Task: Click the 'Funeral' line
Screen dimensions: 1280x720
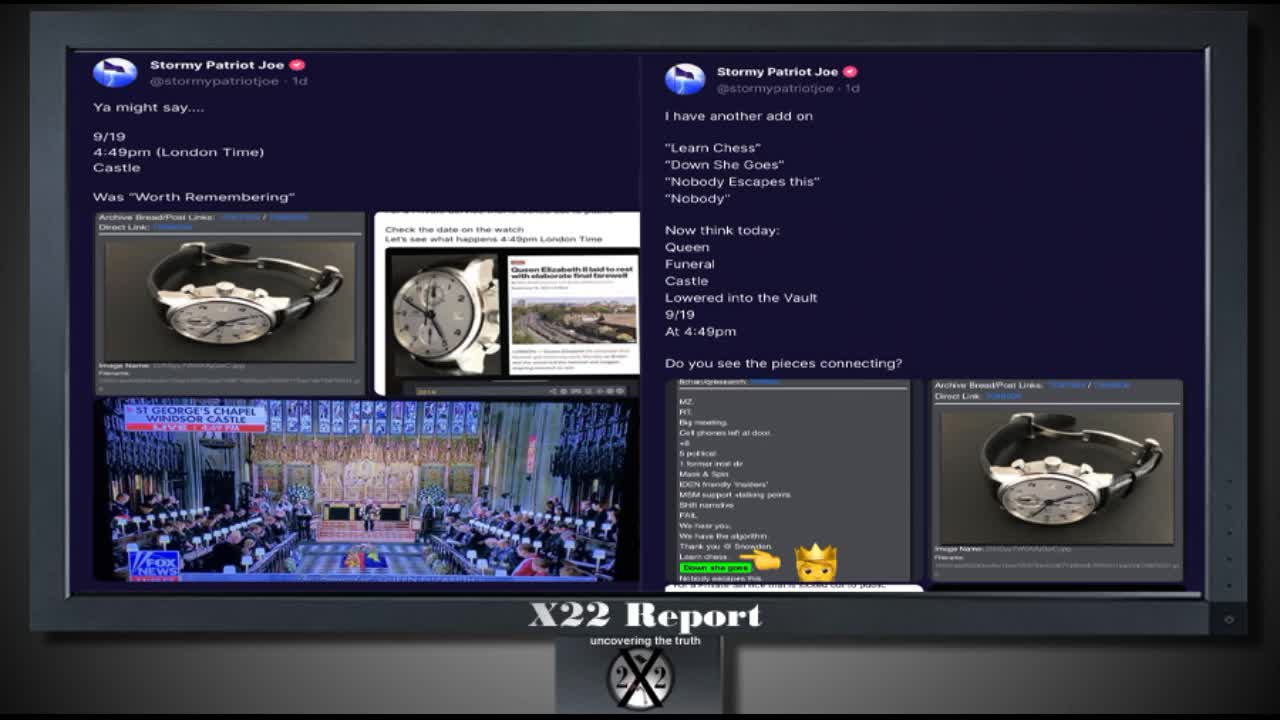Action: (690, 264)
